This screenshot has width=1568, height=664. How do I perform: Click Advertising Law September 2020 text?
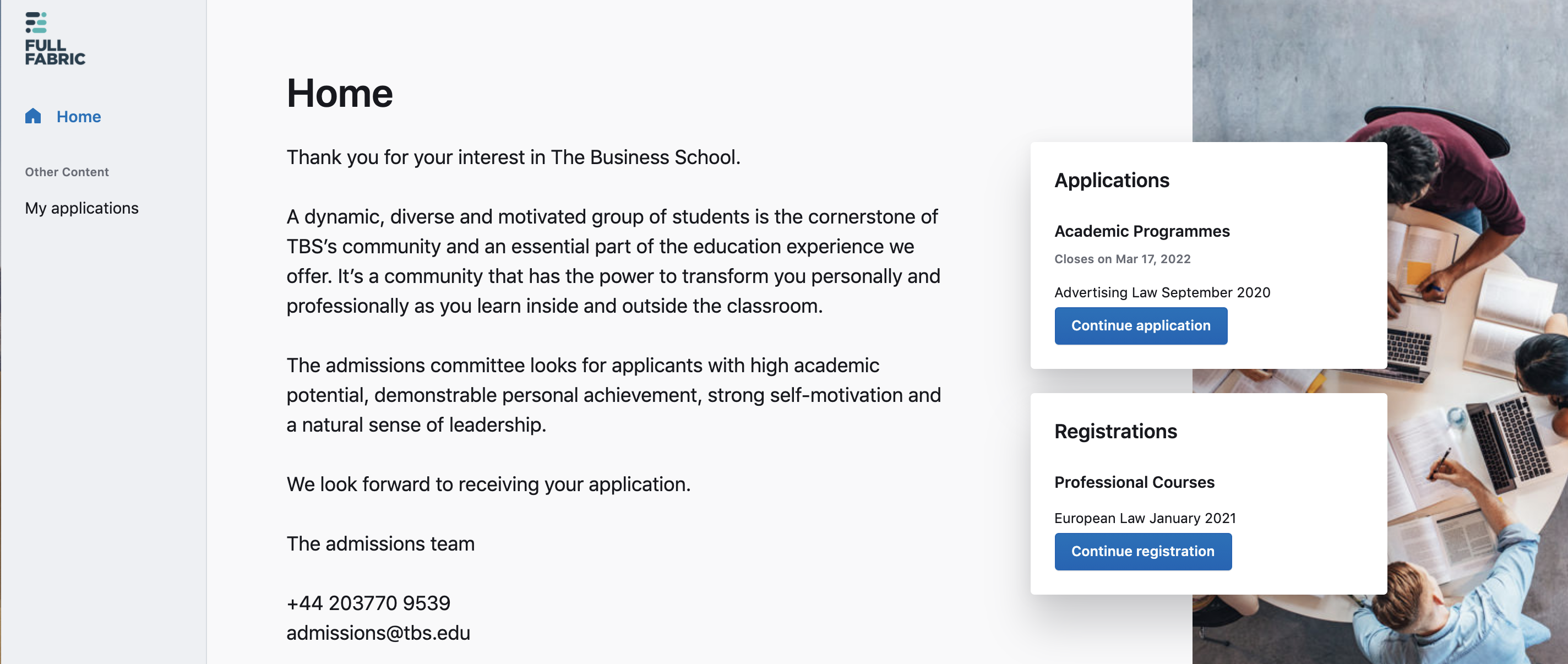(x=1162, y=293)
